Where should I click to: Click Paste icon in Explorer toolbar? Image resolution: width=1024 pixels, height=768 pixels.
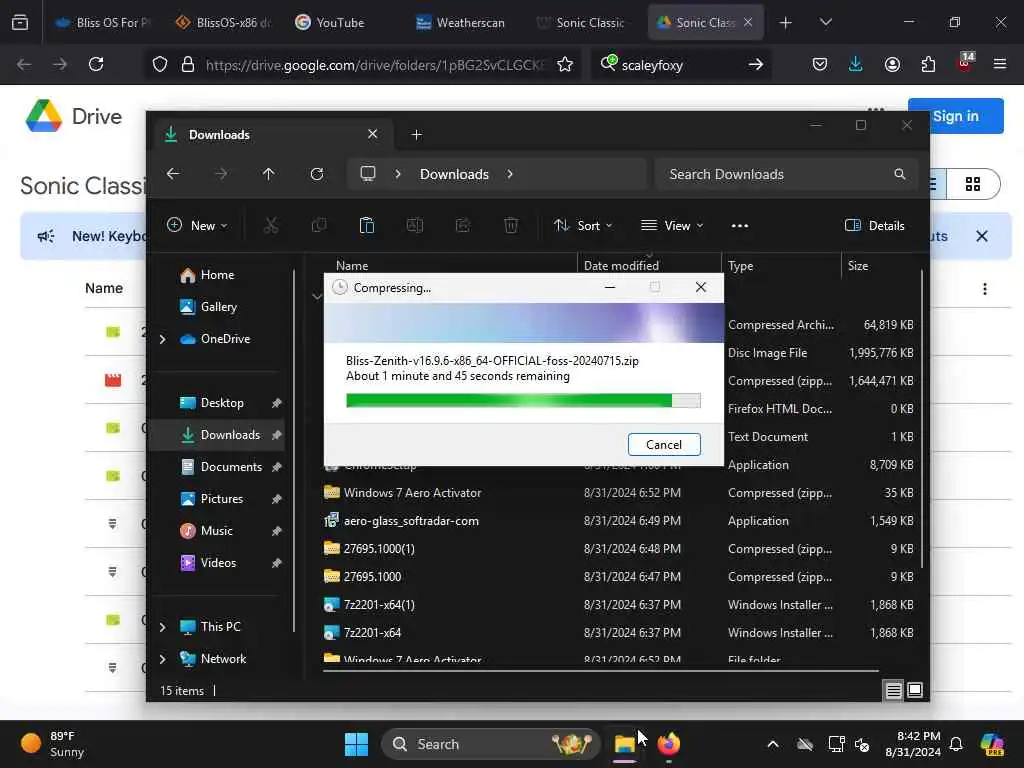[367, 226]
